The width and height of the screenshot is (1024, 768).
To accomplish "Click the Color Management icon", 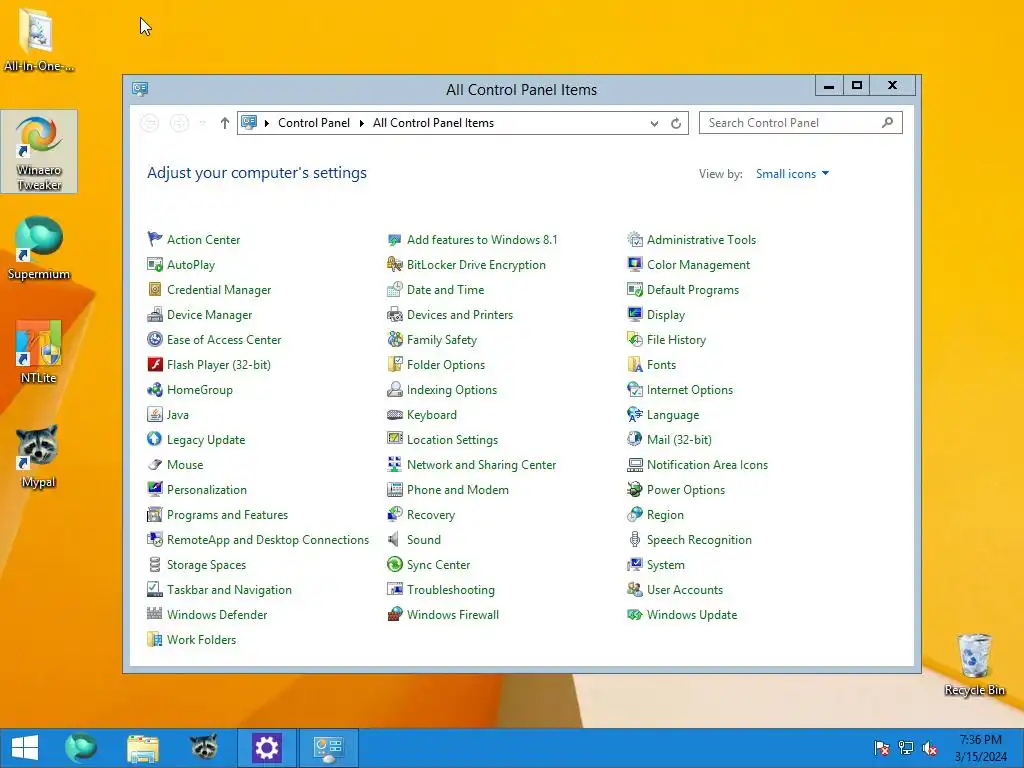I will click(635, 264).
